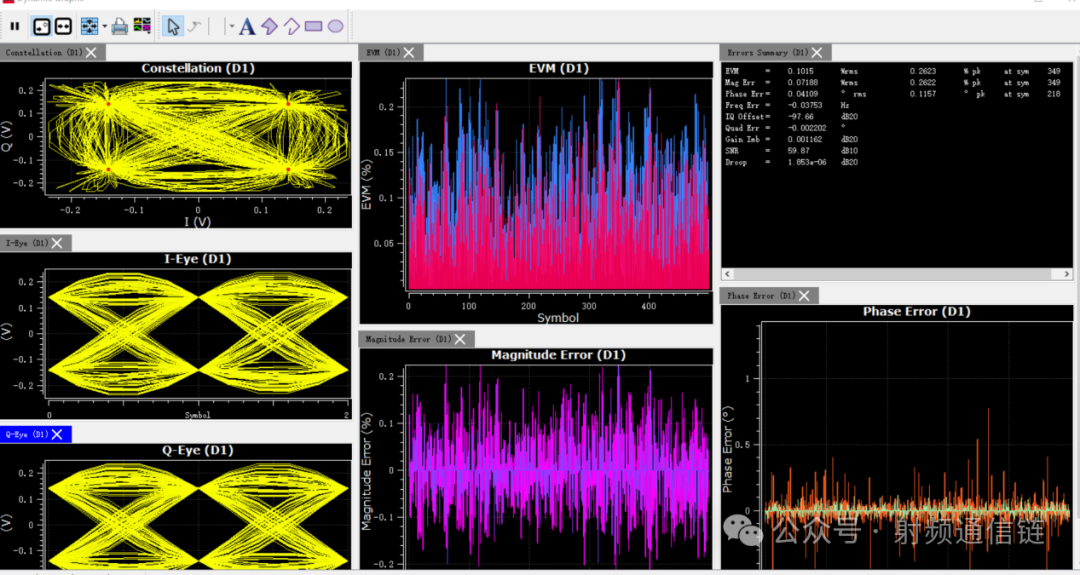Click the 'Symbol' axis label on EVM graph
The image size is (1080, 575).
558,317
